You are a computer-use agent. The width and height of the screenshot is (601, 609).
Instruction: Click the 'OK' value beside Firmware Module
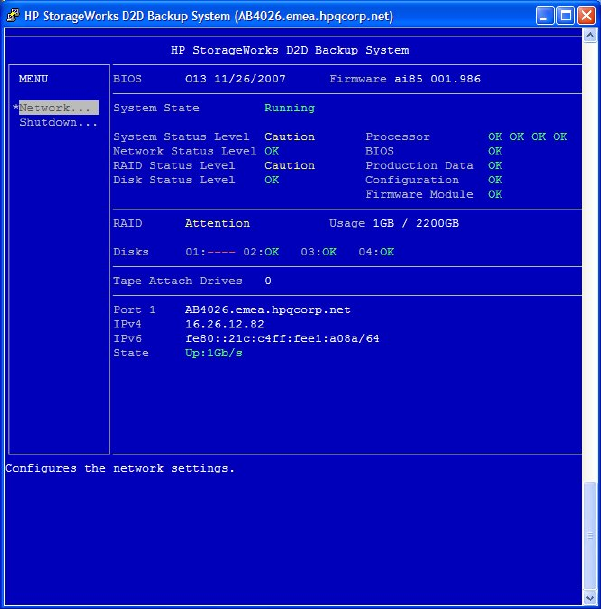(x=495, y=194)
